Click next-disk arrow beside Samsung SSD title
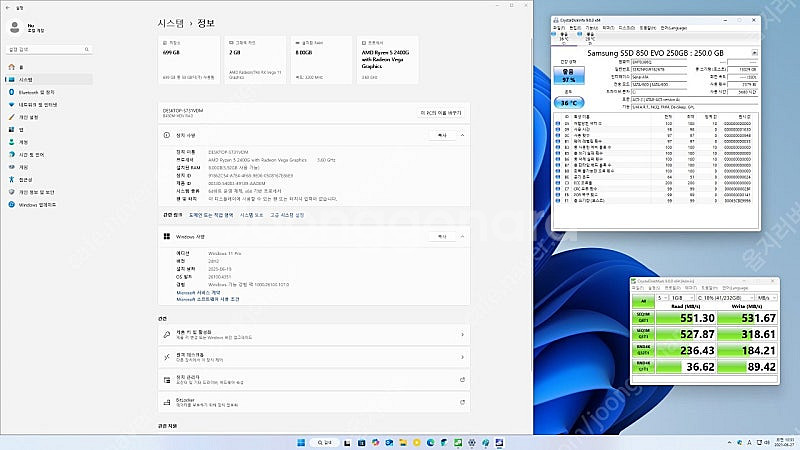Image resolution: width=800 pixels, height=450 pixels. point(754,53)
